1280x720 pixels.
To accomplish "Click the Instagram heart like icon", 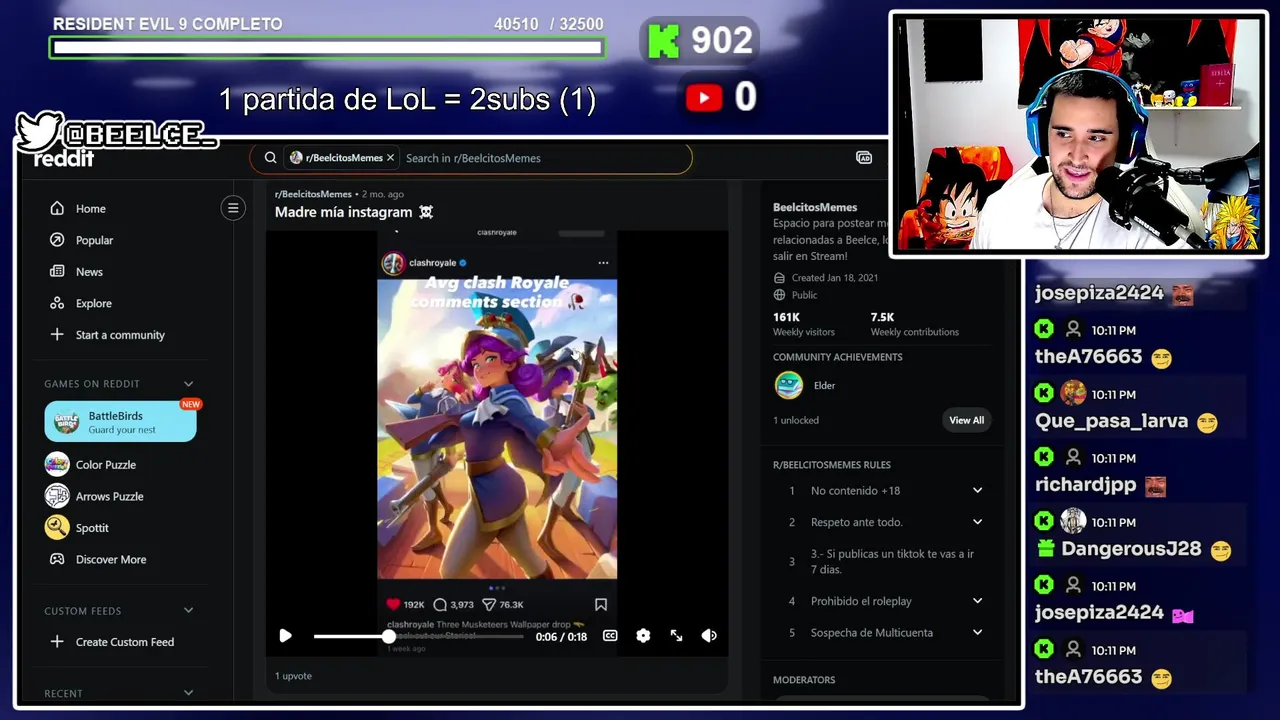I will click(x=393, y=604).
